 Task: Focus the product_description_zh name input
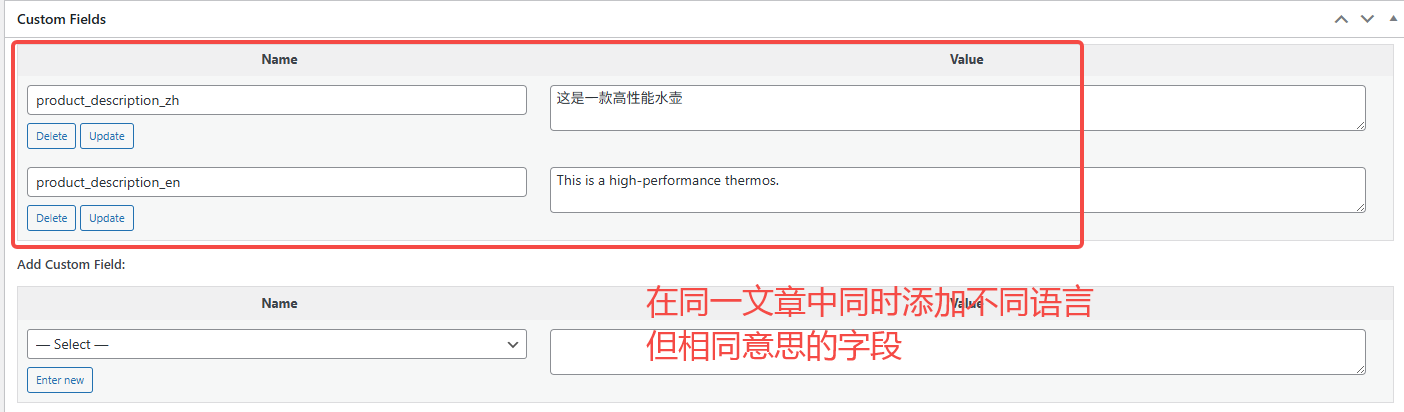(x=277, y=100)
